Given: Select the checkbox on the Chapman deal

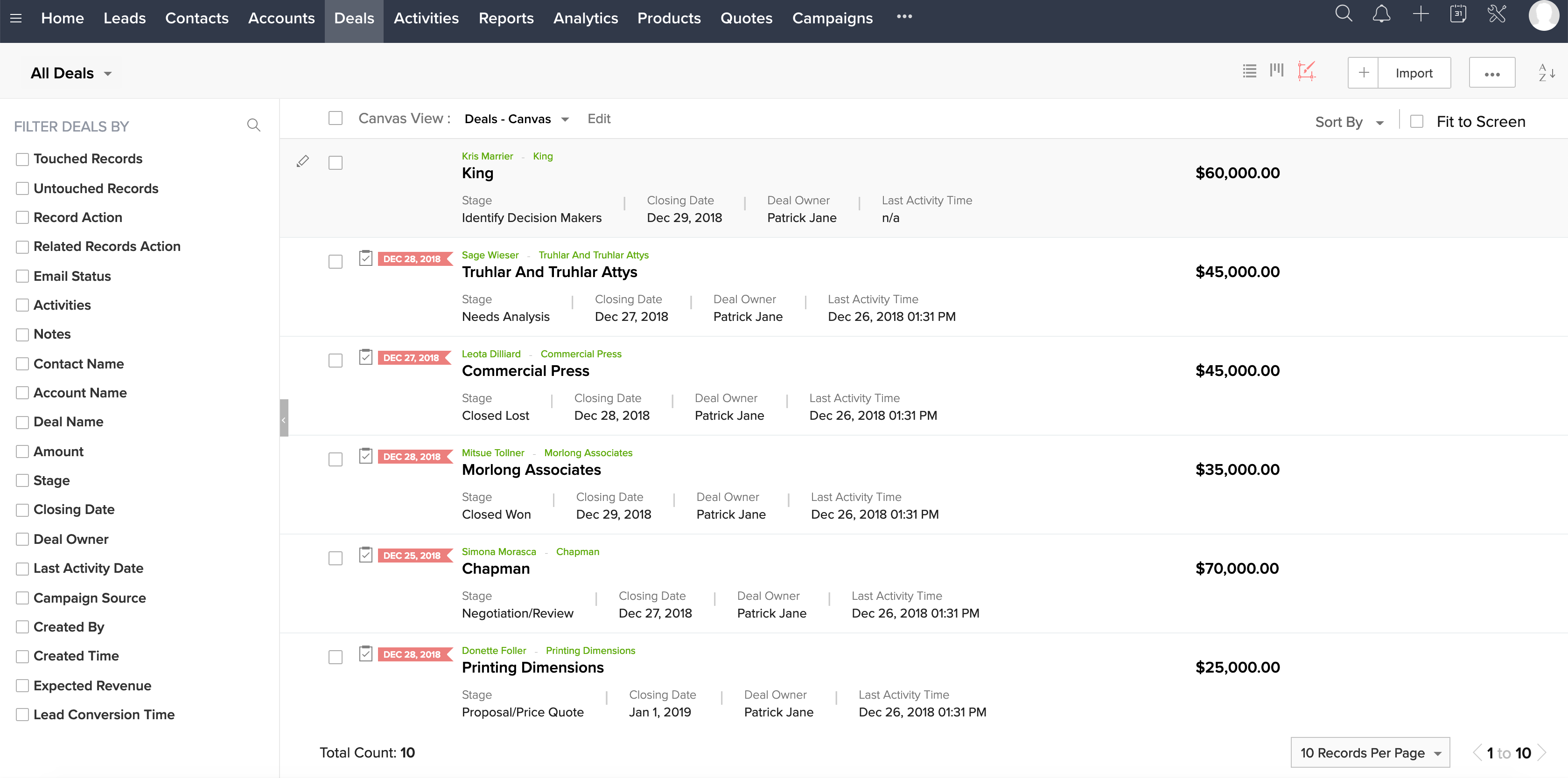Looking at the screenshot, I should (x=336, y=558).
